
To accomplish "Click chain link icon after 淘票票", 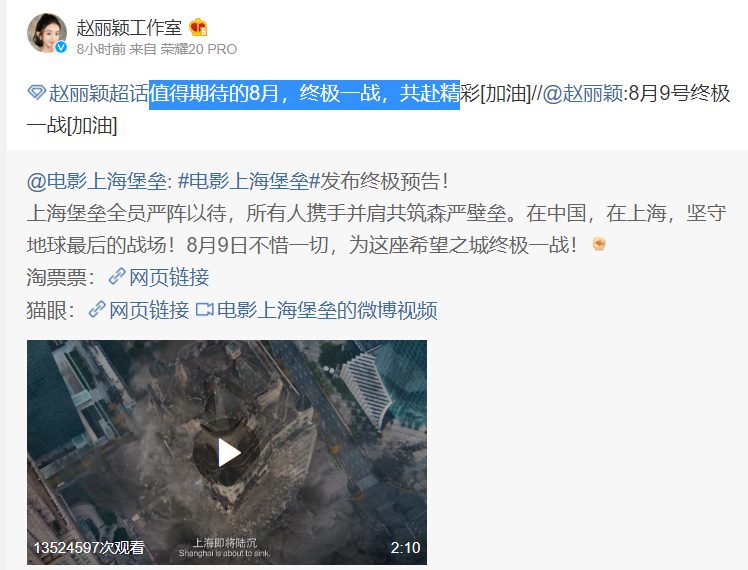I will point(117,277).
